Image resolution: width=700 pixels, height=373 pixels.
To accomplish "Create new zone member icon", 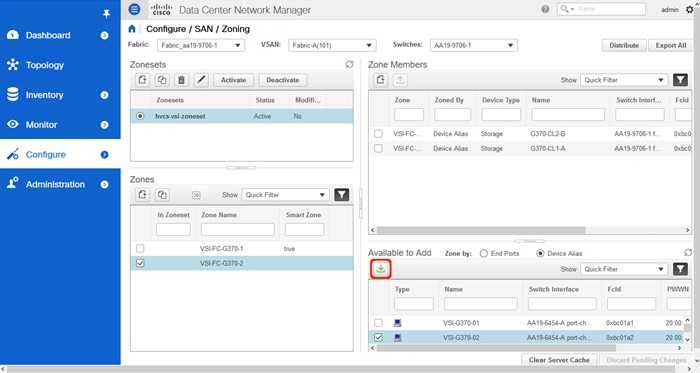I will coord(380,80).
